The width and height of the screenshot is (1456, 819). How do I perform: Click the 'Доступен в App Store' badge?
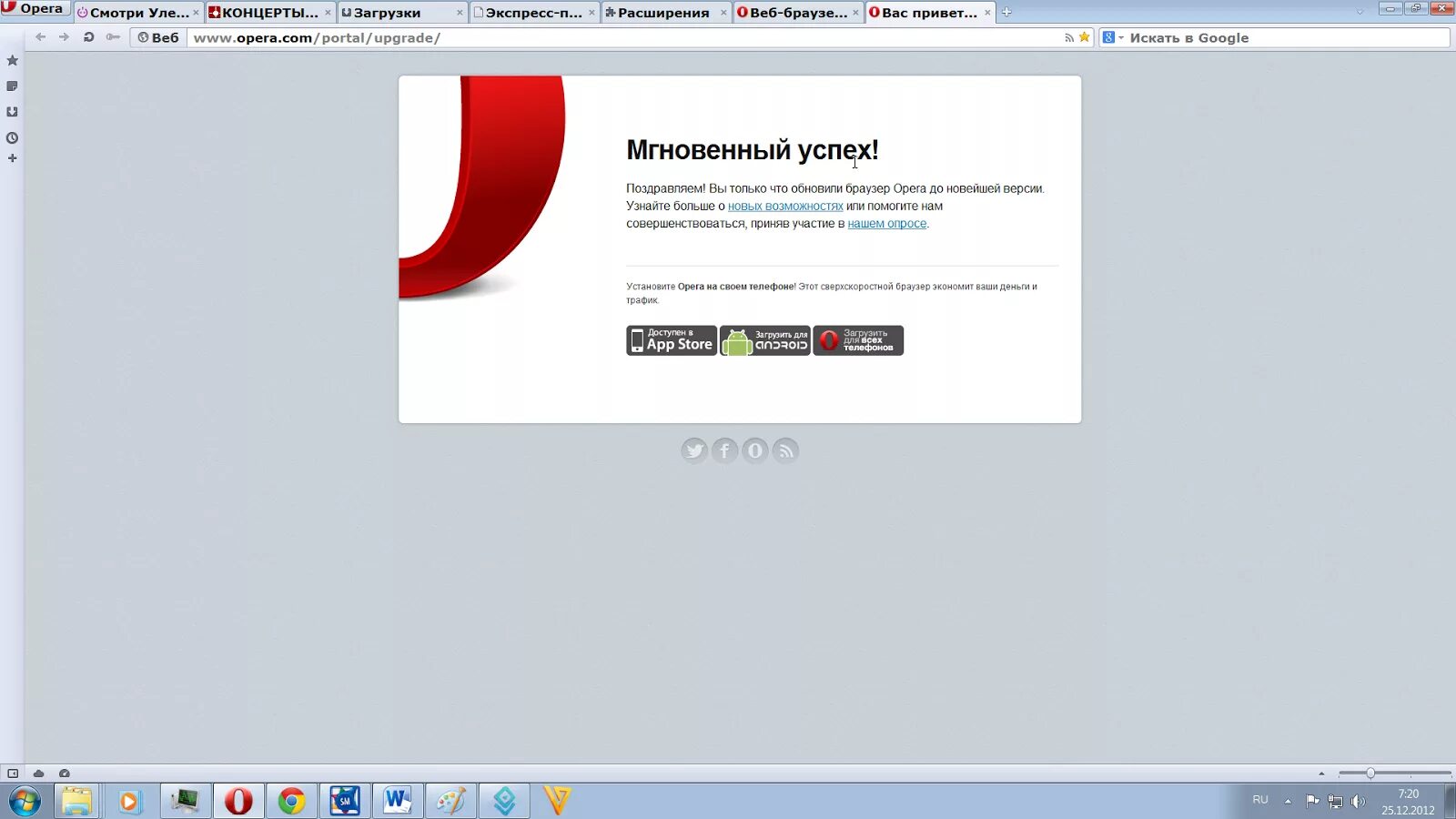[x=672, y=340]
